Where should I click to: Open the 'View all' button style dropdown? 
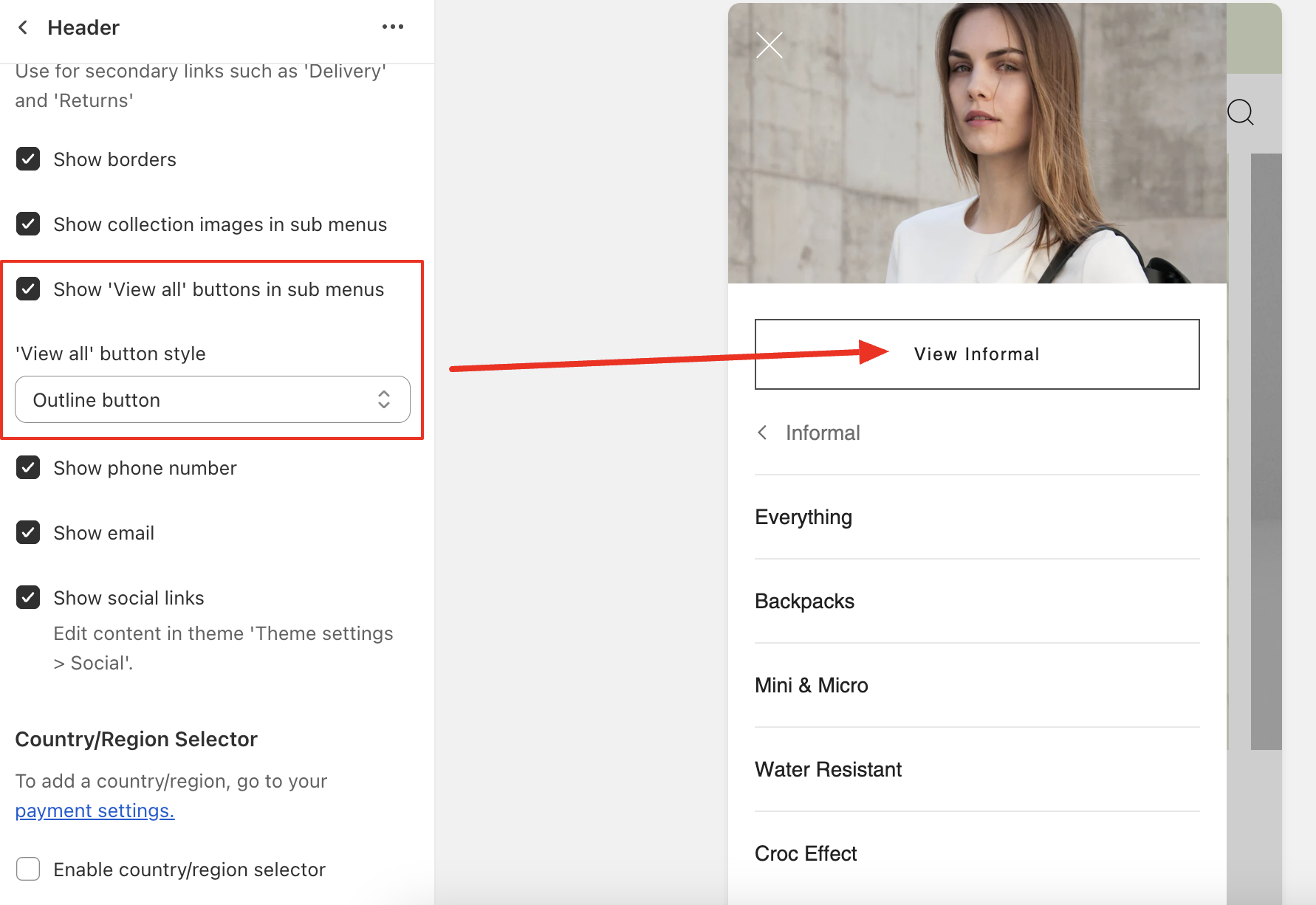[213, 399]
